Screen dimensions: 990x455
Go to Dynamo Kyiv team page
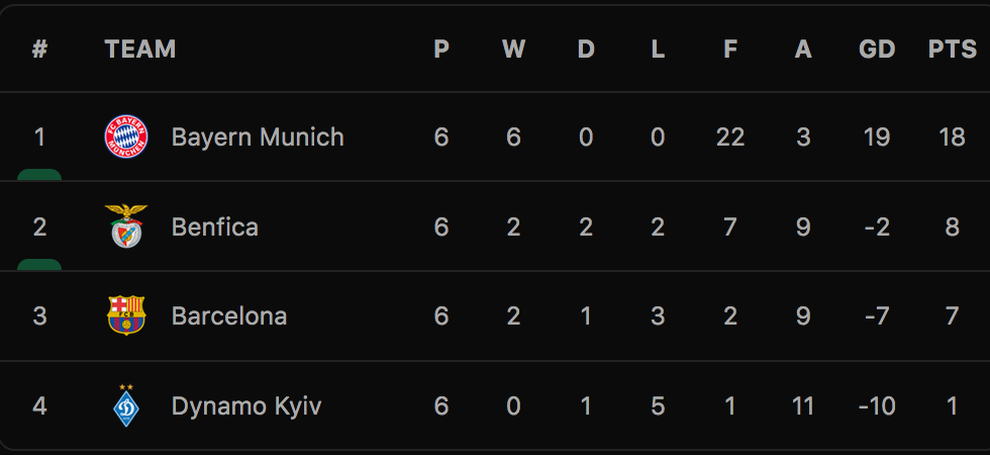coord(246,406)
